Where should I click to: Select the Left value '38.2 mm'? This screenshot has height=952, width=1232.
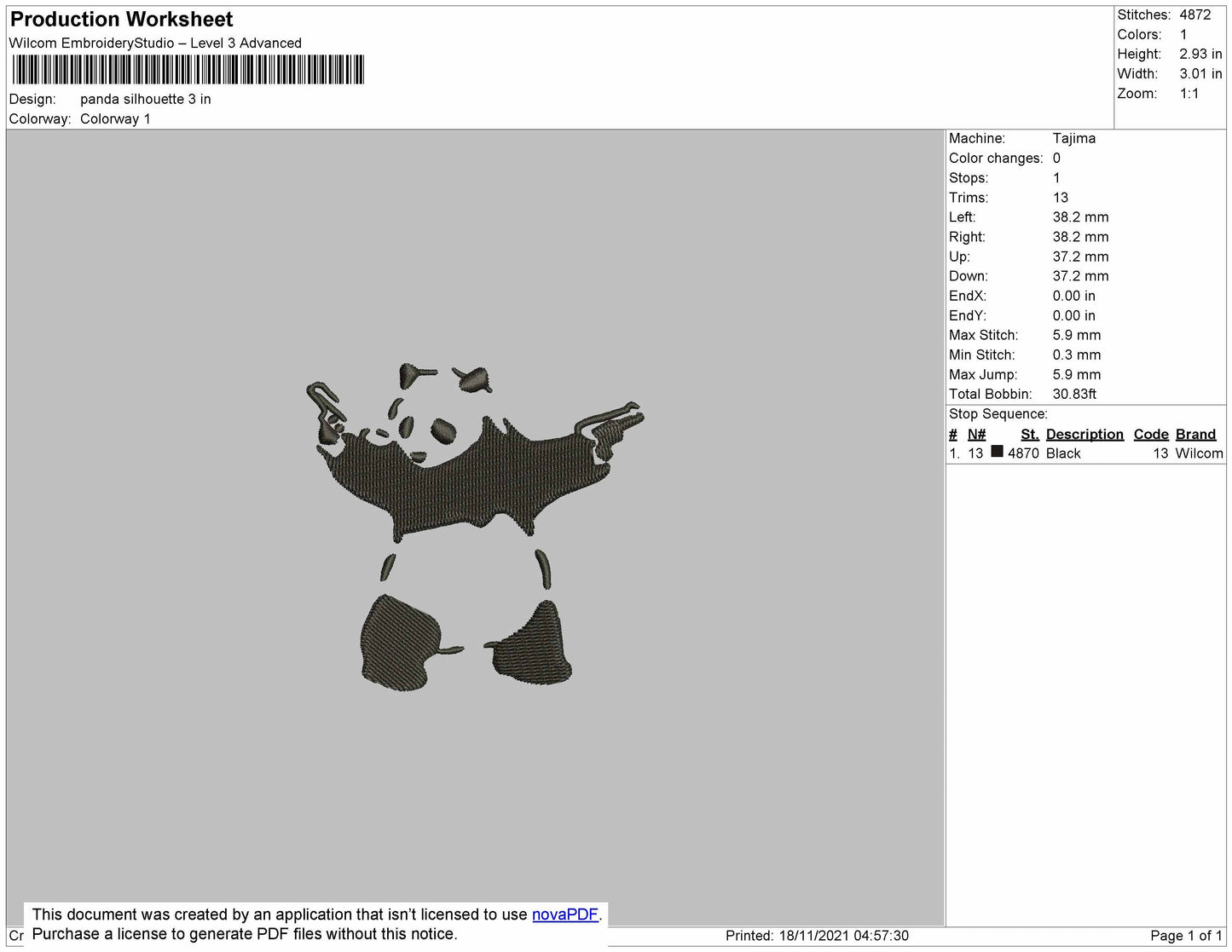pos(1081,216)
